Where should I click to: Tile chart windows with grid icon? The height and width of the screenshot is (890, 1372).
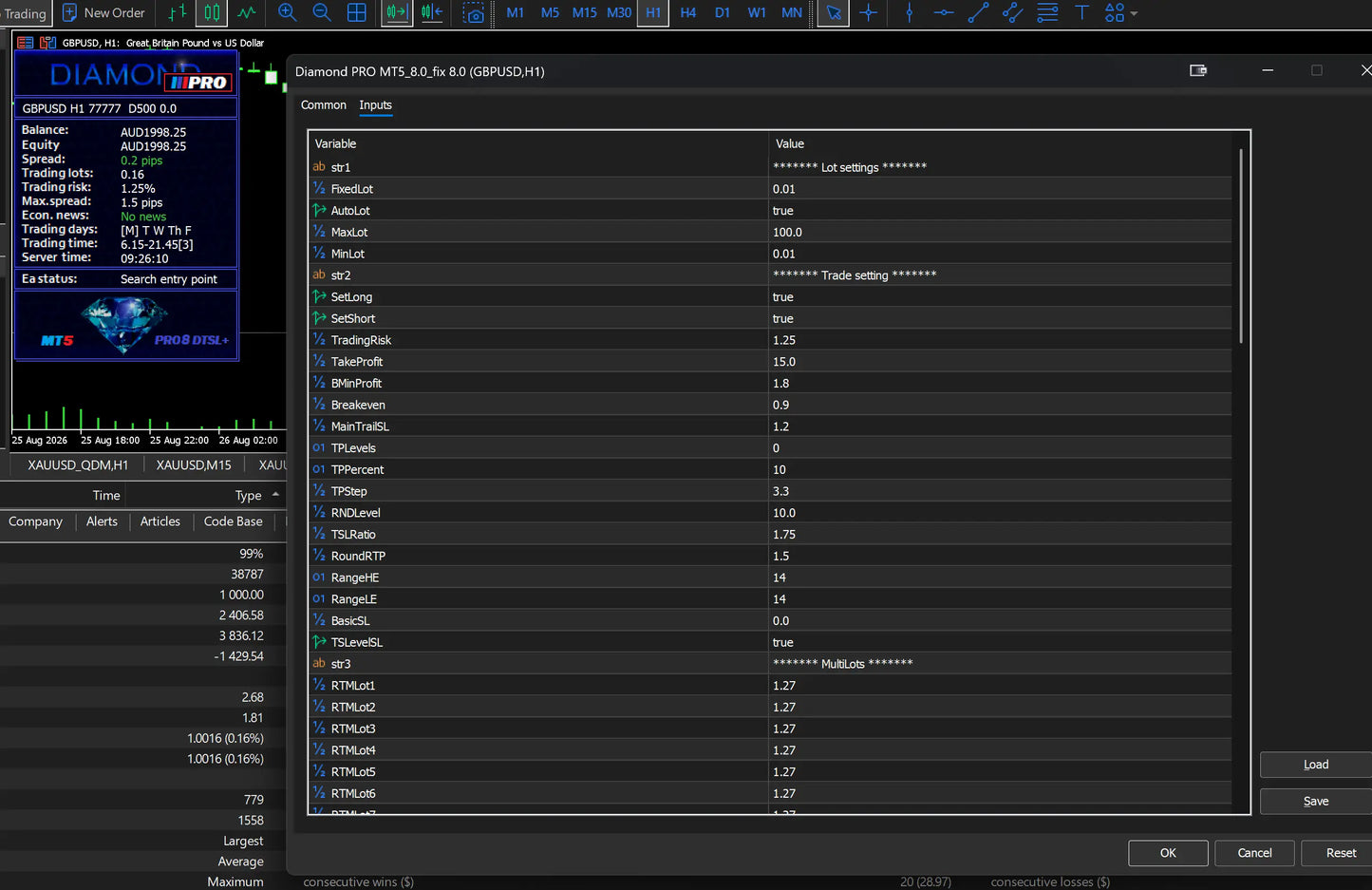pos(357,13)
